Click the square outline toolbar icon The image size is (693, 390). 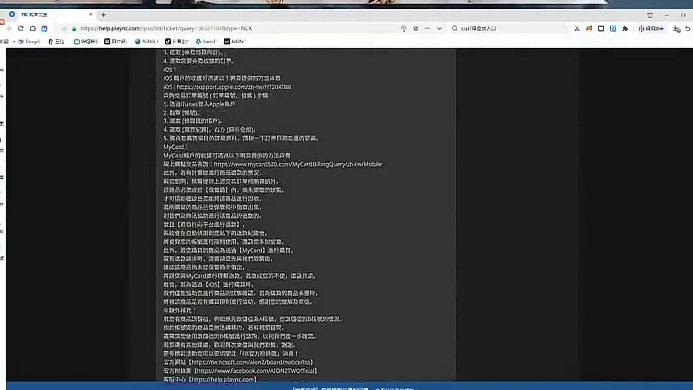tap(601, 28)
